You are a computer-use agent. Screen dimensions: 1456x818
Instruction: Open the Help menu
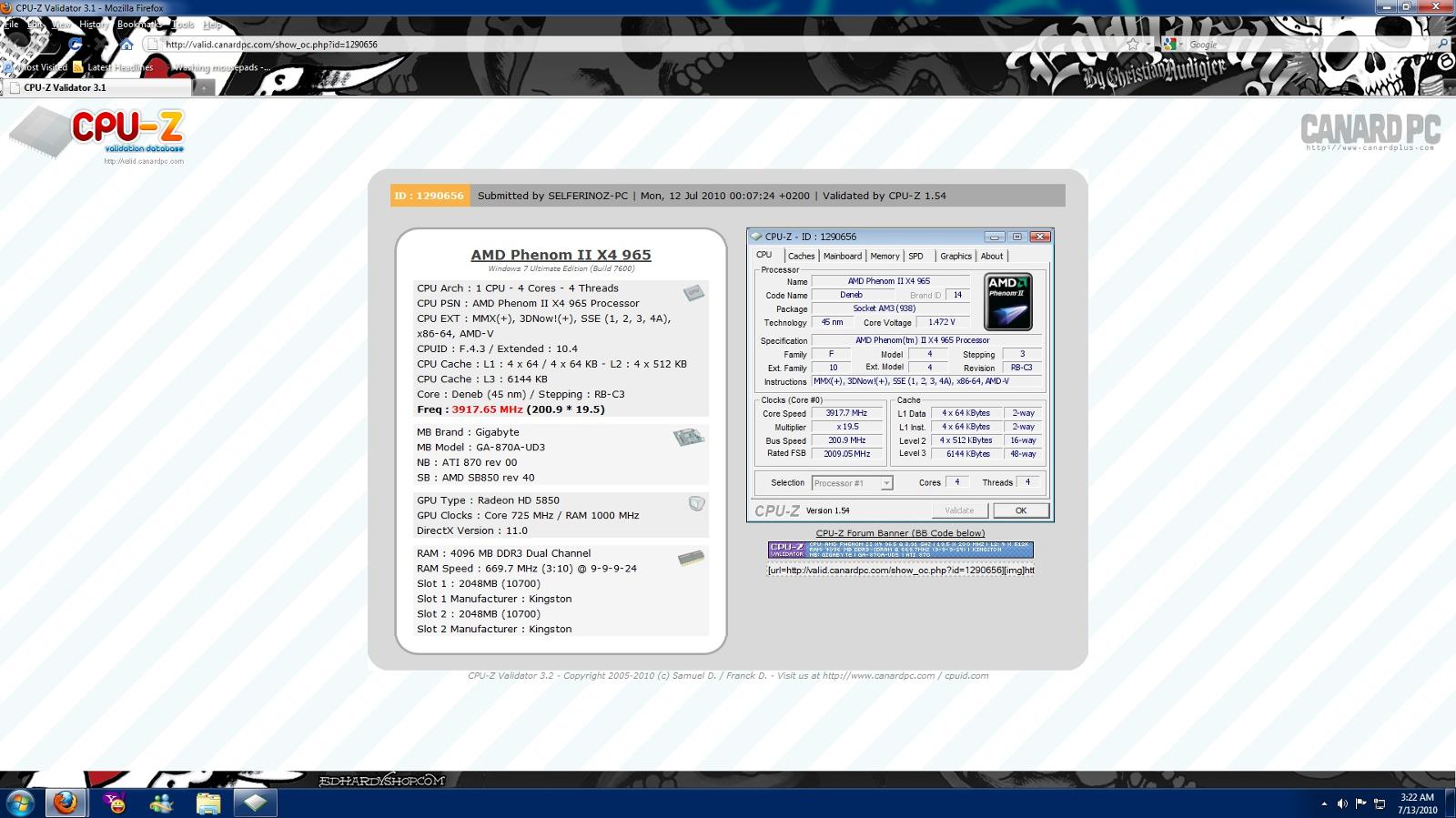[212, 25]
